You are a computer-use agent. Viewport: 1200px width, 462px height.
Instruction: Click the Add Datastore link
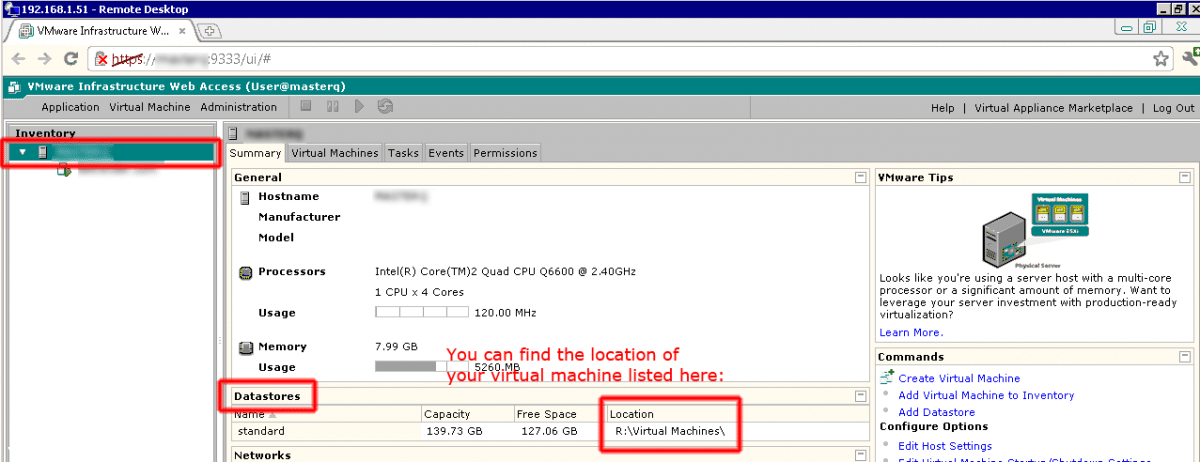936,412
